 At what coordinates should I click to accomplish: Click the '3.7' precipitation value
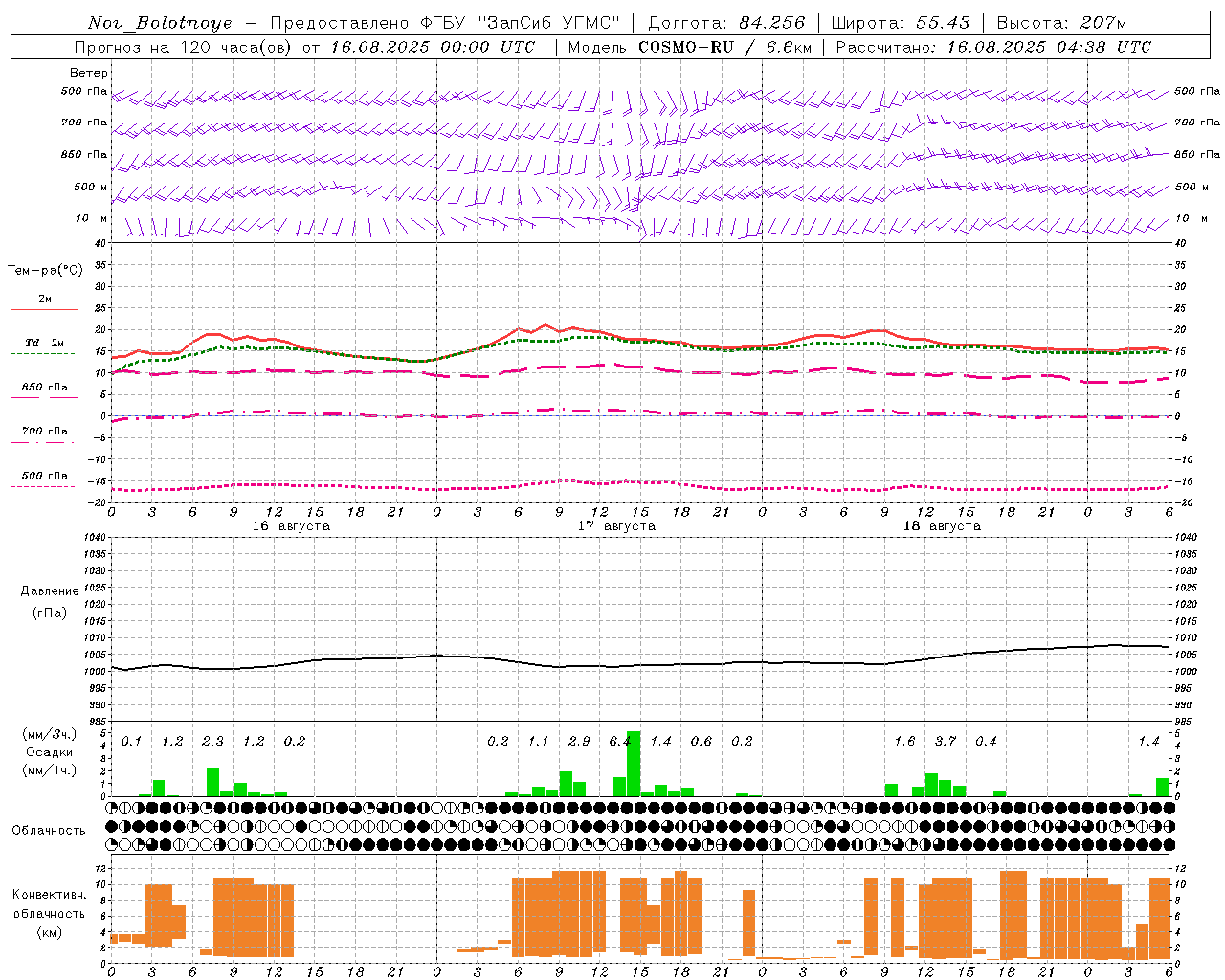tap(946, 742)
